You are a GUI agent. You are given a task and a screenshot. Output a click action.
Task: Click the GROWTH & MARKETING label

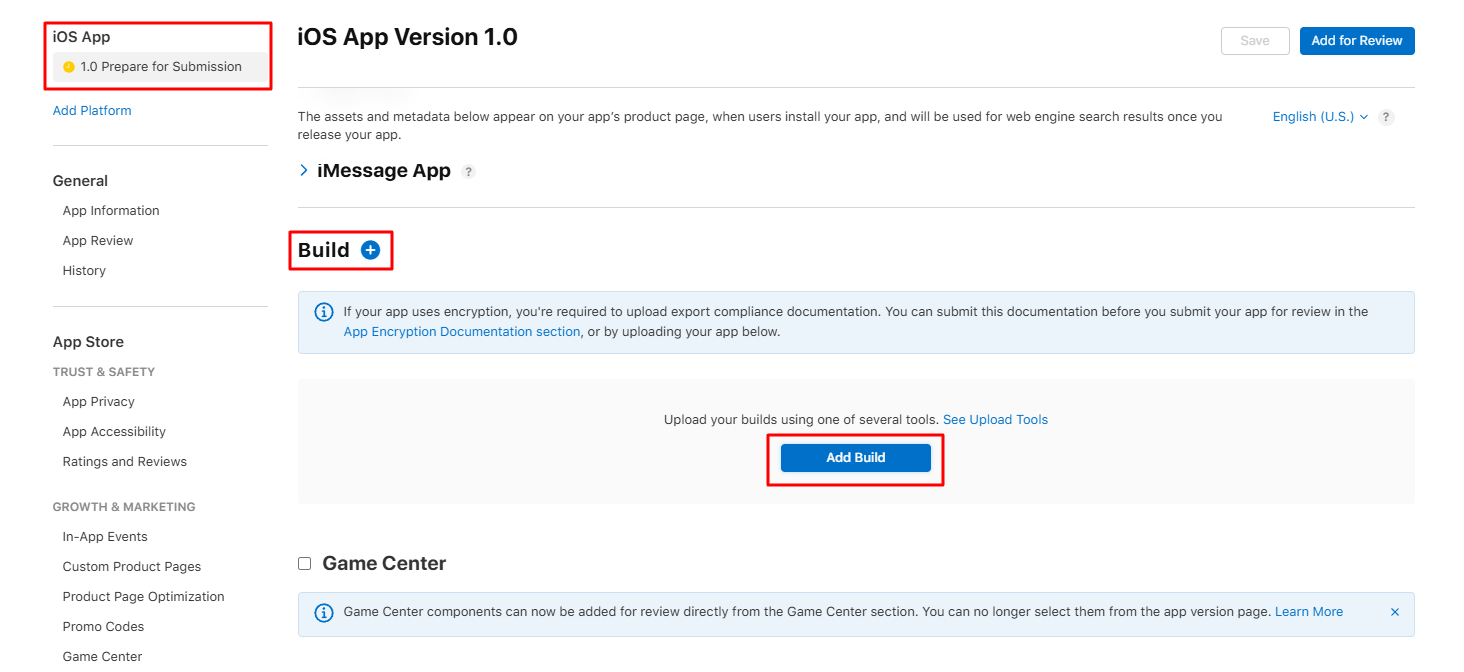[x=124, y=507]
